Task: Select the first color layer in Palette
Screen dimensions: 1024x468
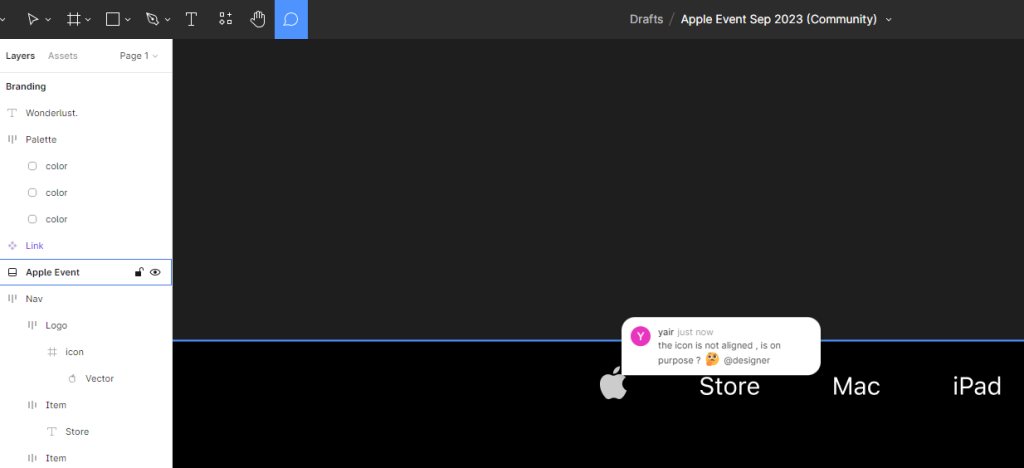Action: pyautogui.click(x=56, y=166)
